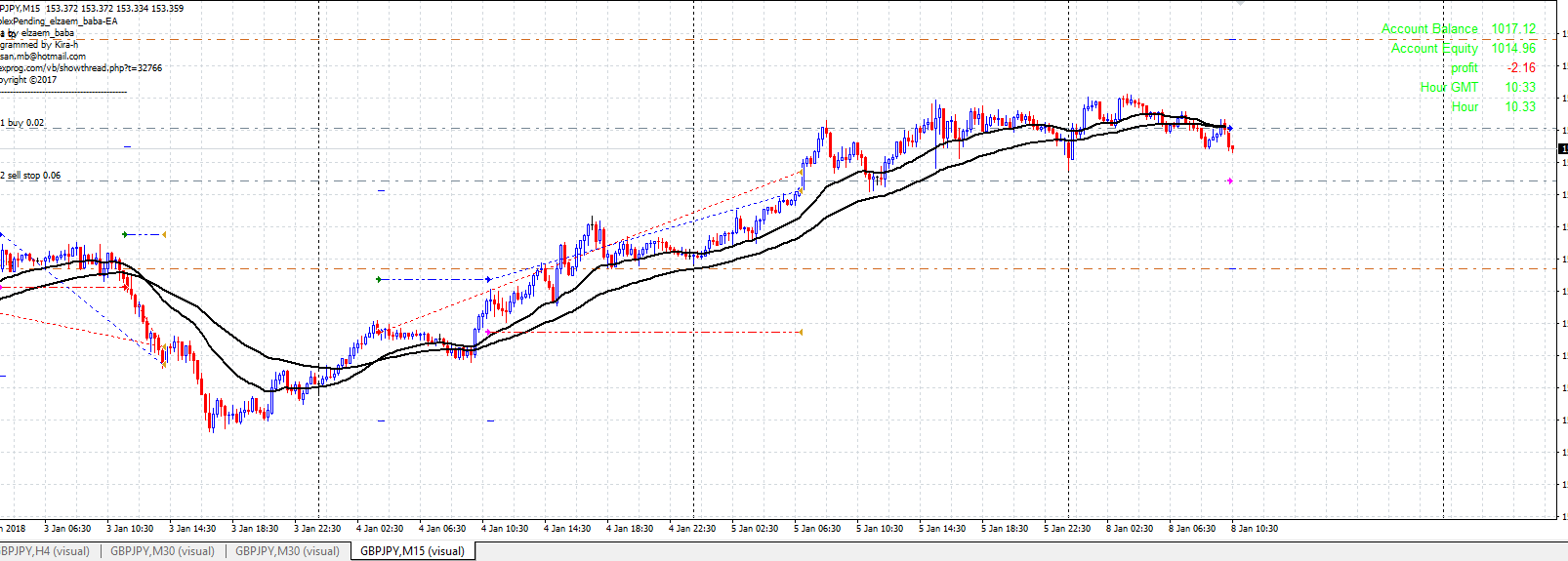Click the Account Balance value 1017.12
This screenshot has height=561, width=1568.
(x=1512, y=29)
